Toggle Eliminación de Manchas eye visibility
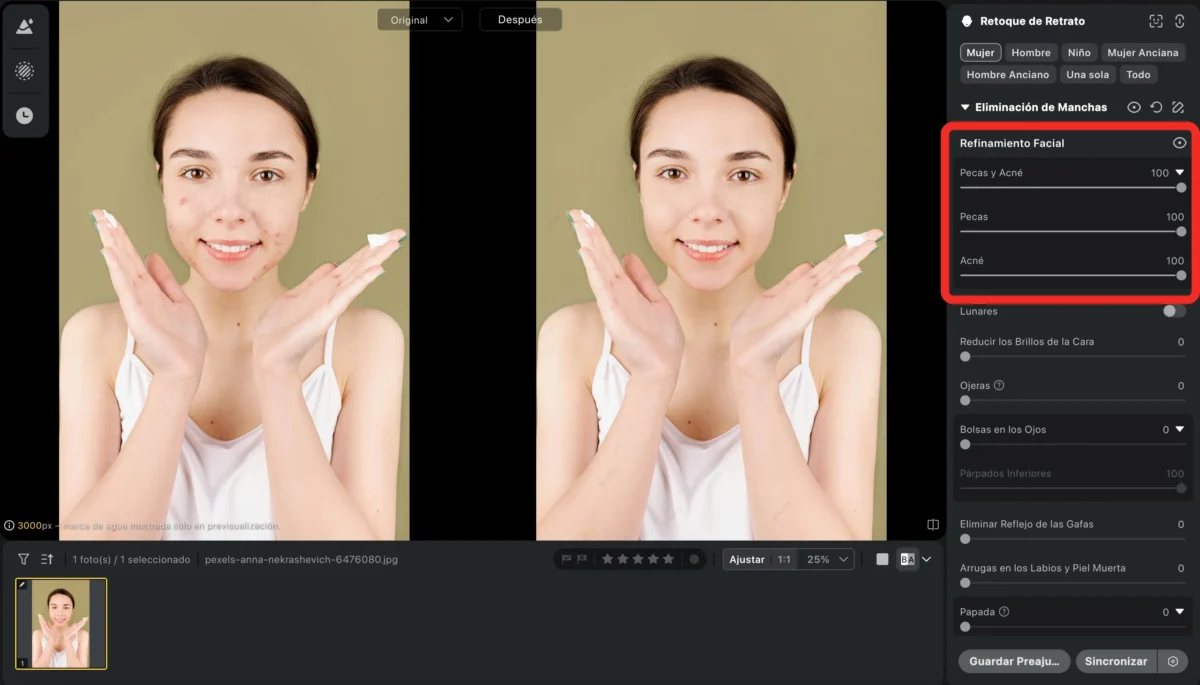This screenshot has height=685, width=1200. tap(1134, 107)
